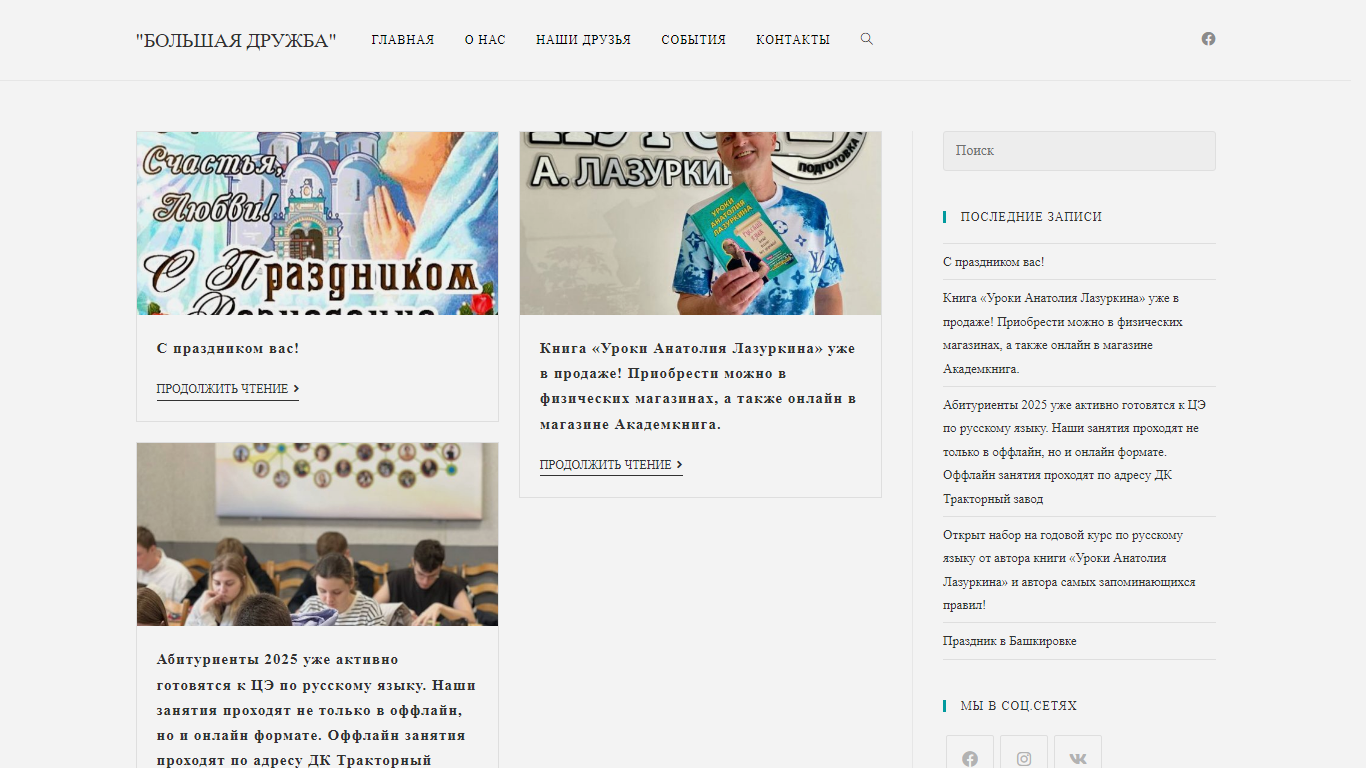
Task: Open sidebar link Праздник в Башкировке
Action: [1010, 641]
